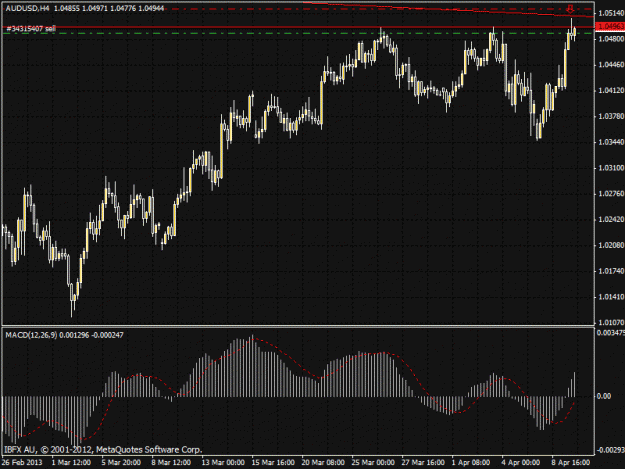
Task: Click the MACD 0.003479 upper scale label
Action: tap(611, 333)
